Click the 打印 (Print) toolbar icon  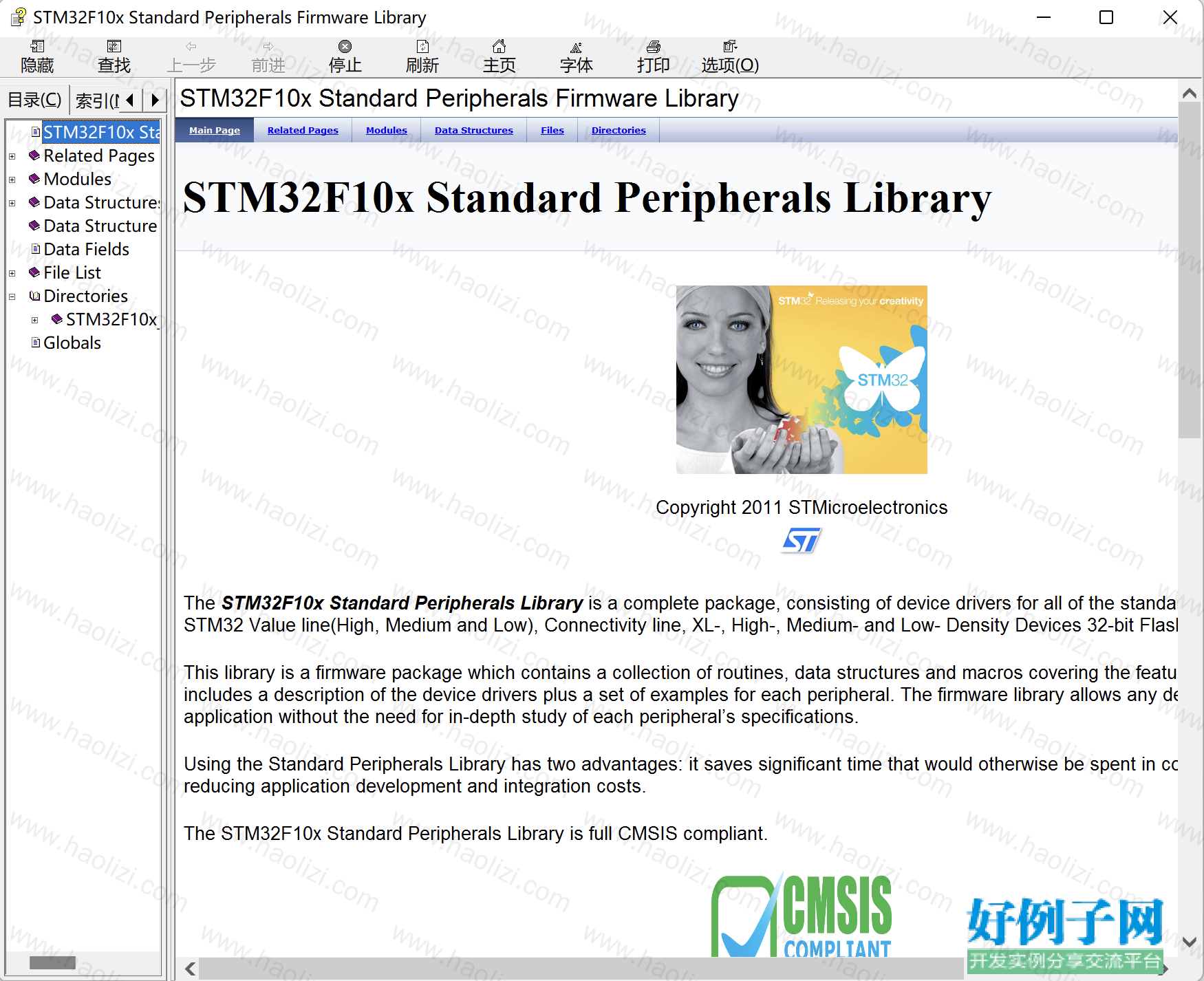click(x=654, y=47)
